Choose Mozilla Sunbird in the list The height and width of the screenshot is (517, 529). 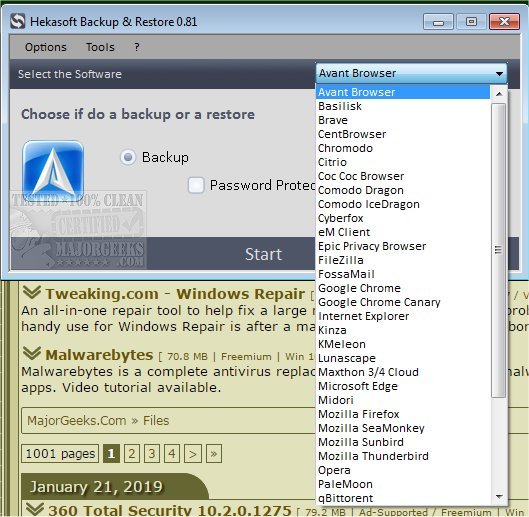[x=403, y=442]
